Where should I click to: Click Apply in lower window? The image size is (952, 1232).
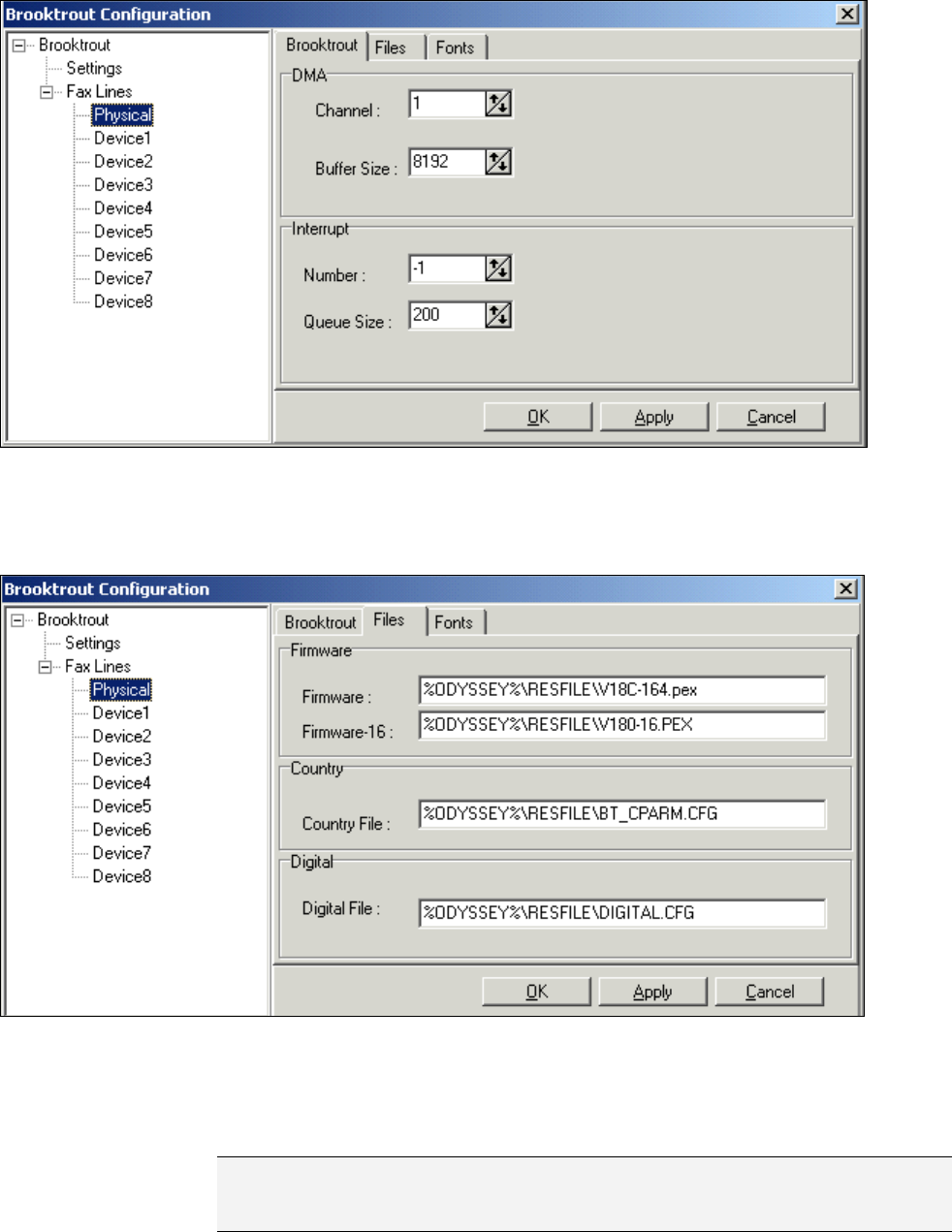(x=652, y=992)
